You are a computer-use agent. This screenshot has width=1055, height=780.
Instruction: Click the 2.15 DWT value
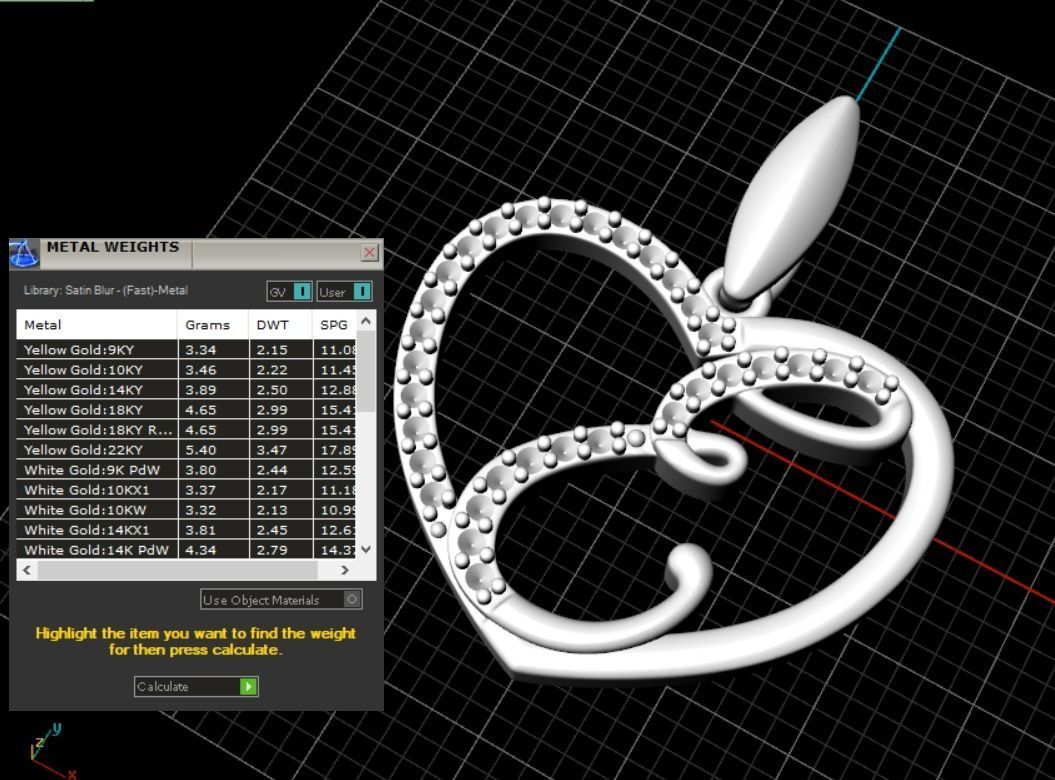click(x=272, y=350)
